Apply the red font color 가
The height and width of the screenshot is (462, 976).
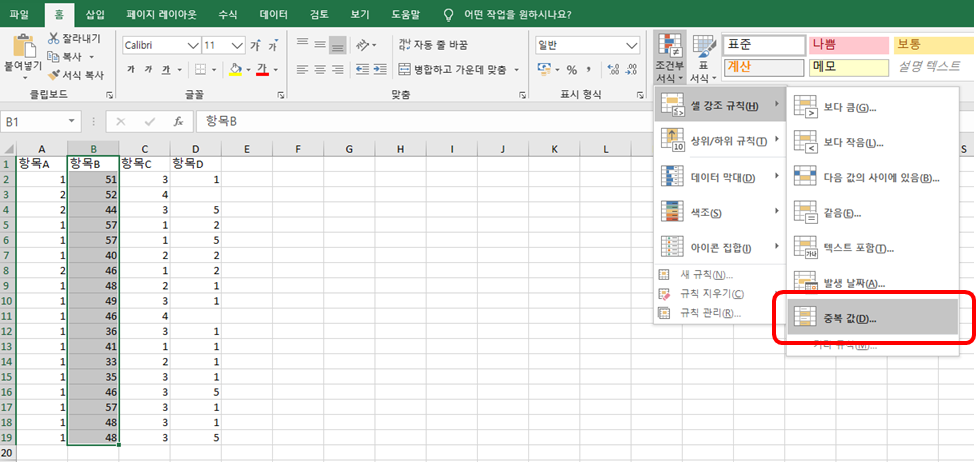(x=262, y=69)
